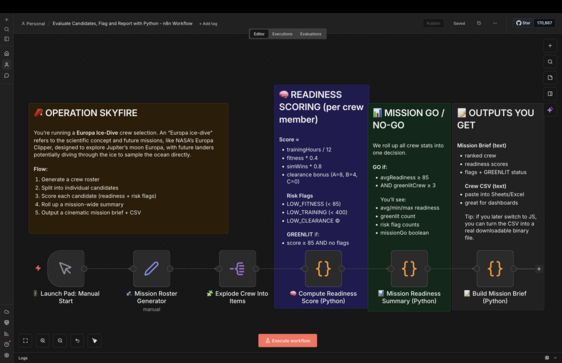This screenshot has height=363, width=562.
Task: Click text 'paste into Sheets/Excel'
Action: point(494,194)
